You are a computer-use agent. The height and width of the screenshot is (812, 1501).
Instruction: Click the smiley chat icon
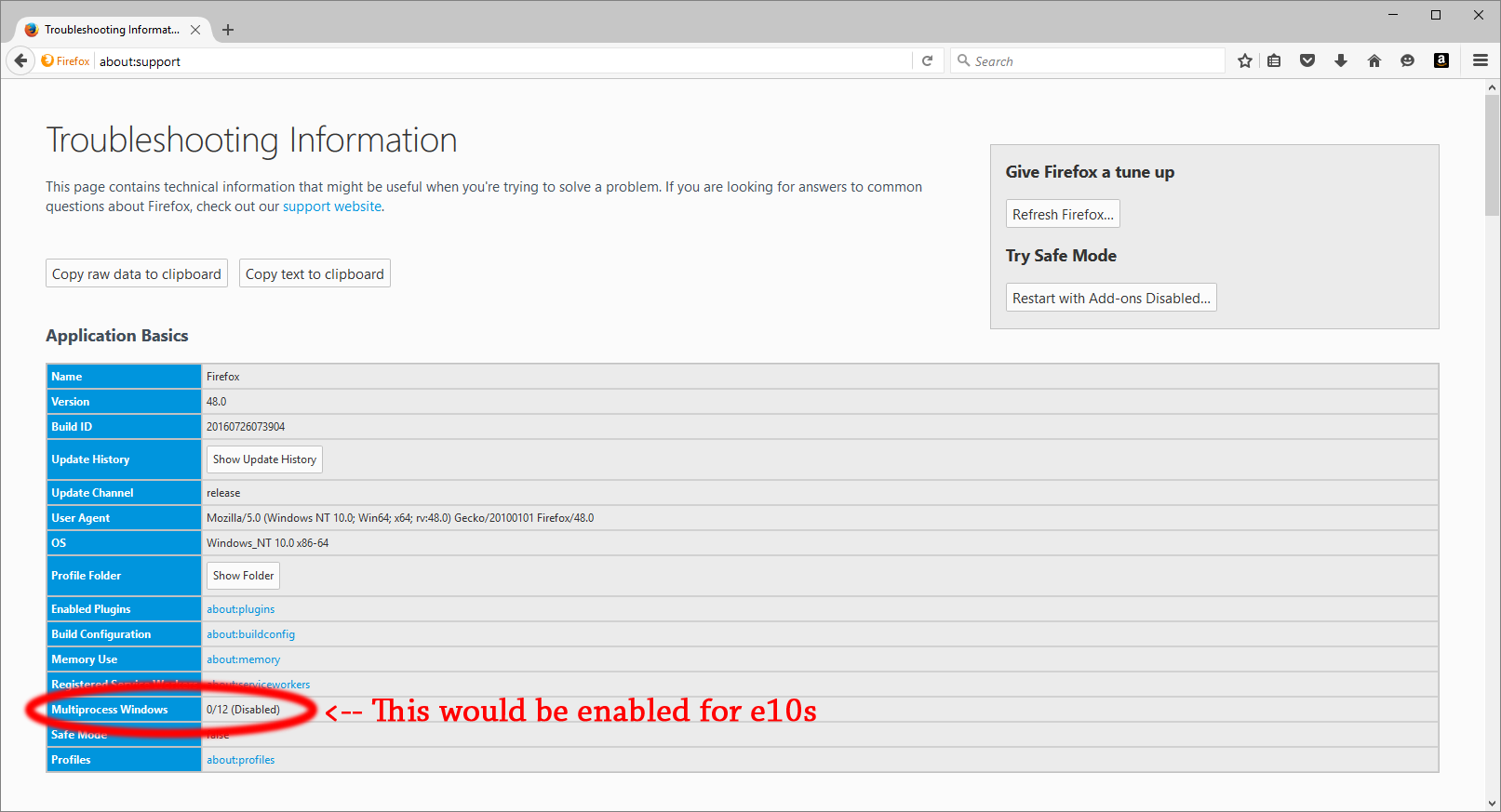(x=1408, y=60)
